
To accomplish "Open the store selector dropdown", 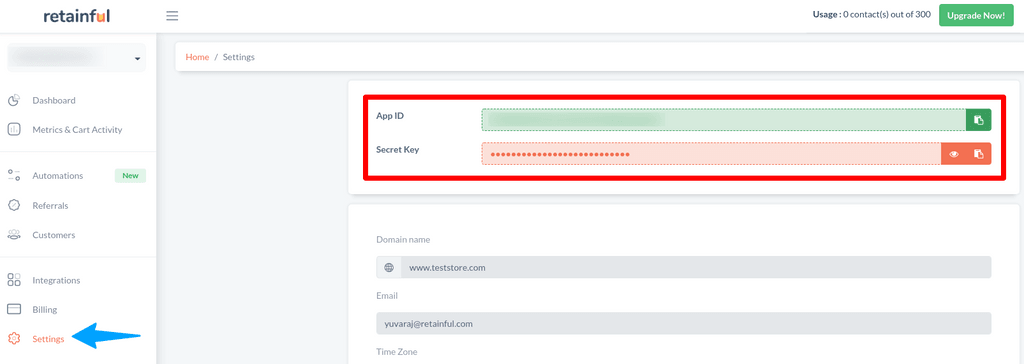I will pos(76,58).
